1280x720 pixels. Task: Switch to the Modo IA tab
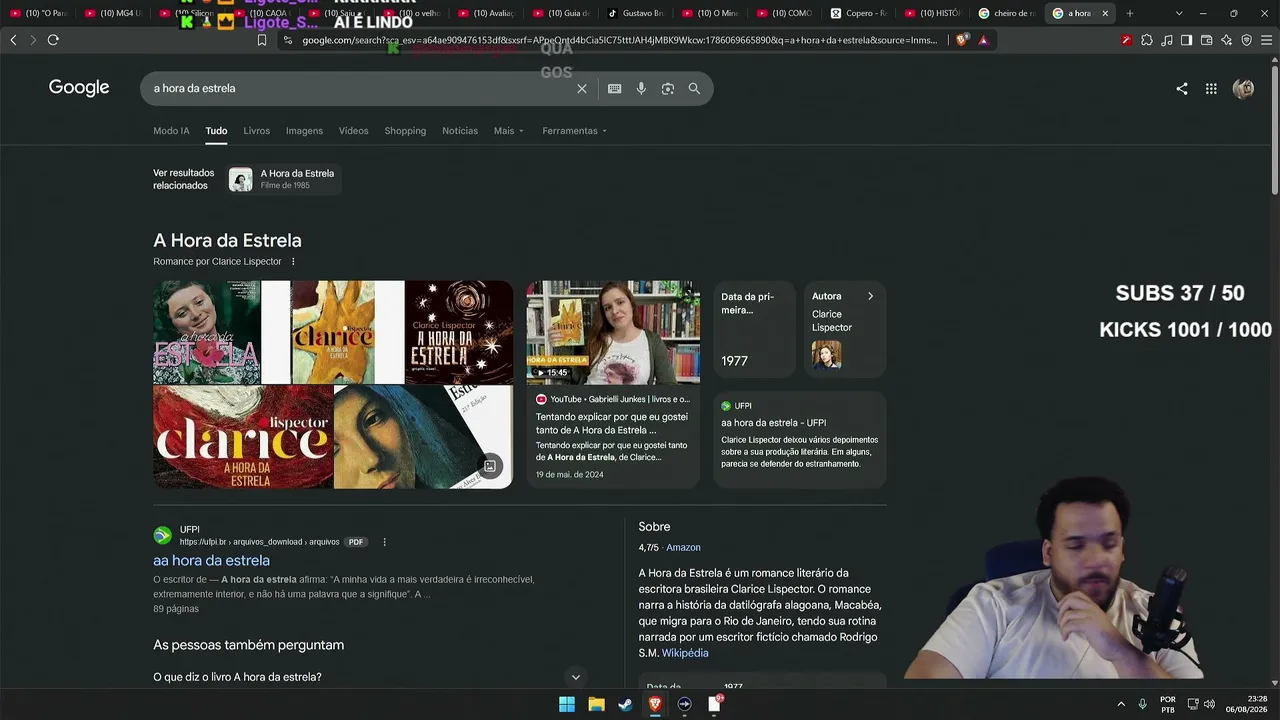(x=171, y=131)
